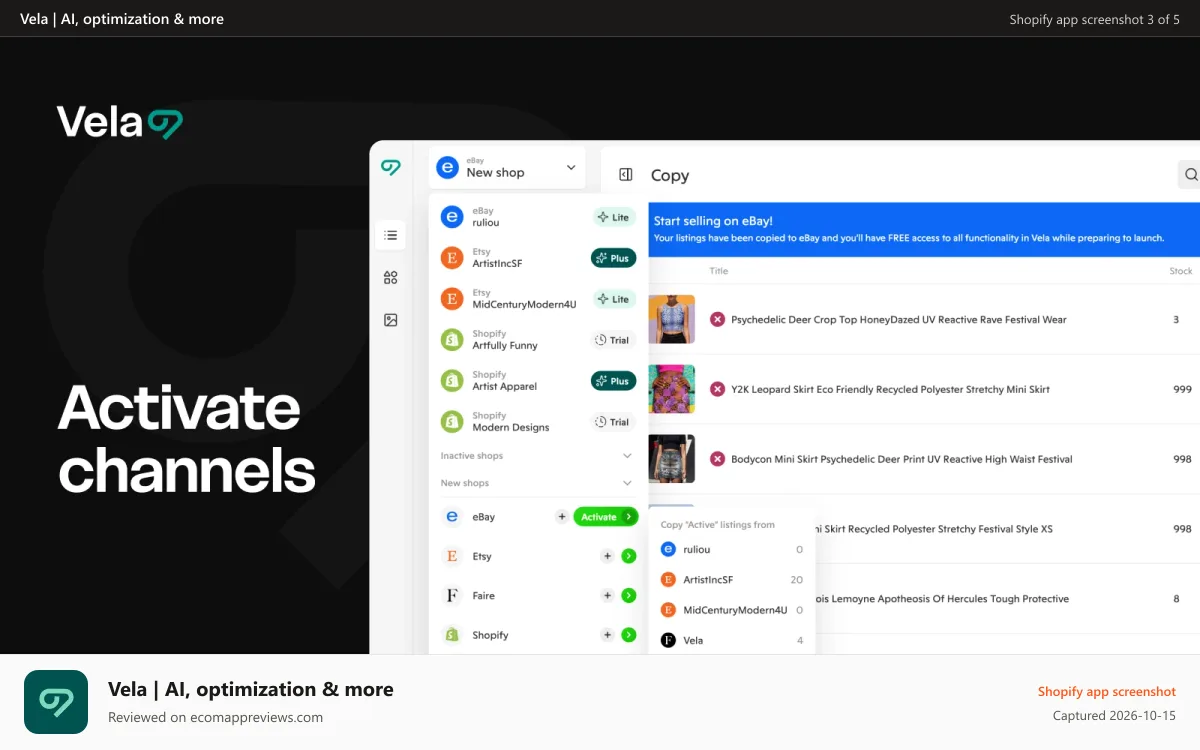Select Etsy shop ArtistIncSF
The width and height of the screenshot is (1200, 750).
tap(538, 258)
